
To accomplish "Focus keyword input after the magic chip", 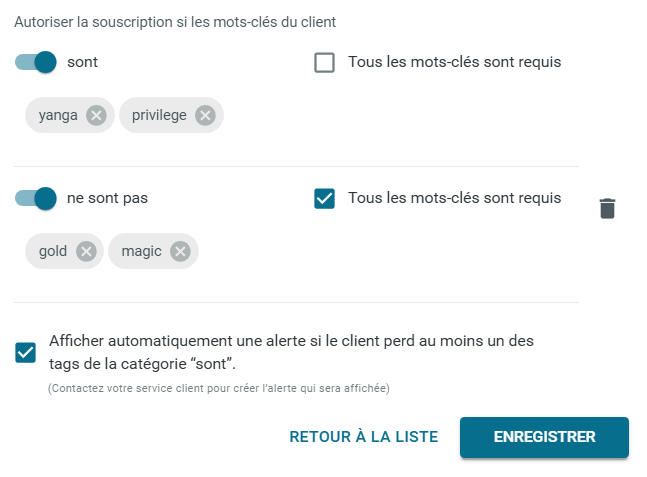I will [x=388, y=251].
